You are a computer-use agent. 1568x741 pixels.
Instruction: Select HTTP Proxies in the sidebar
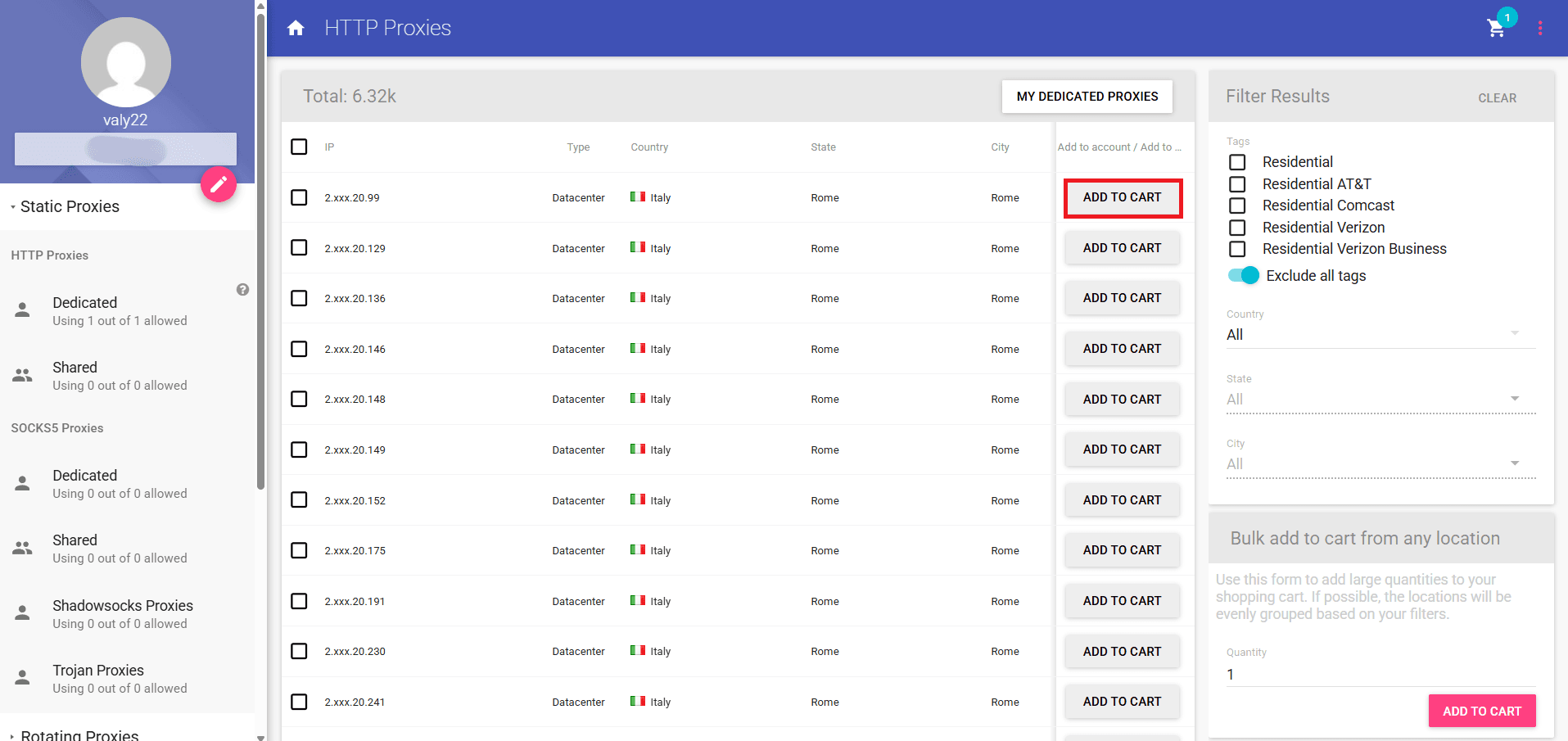coord(49,255)
